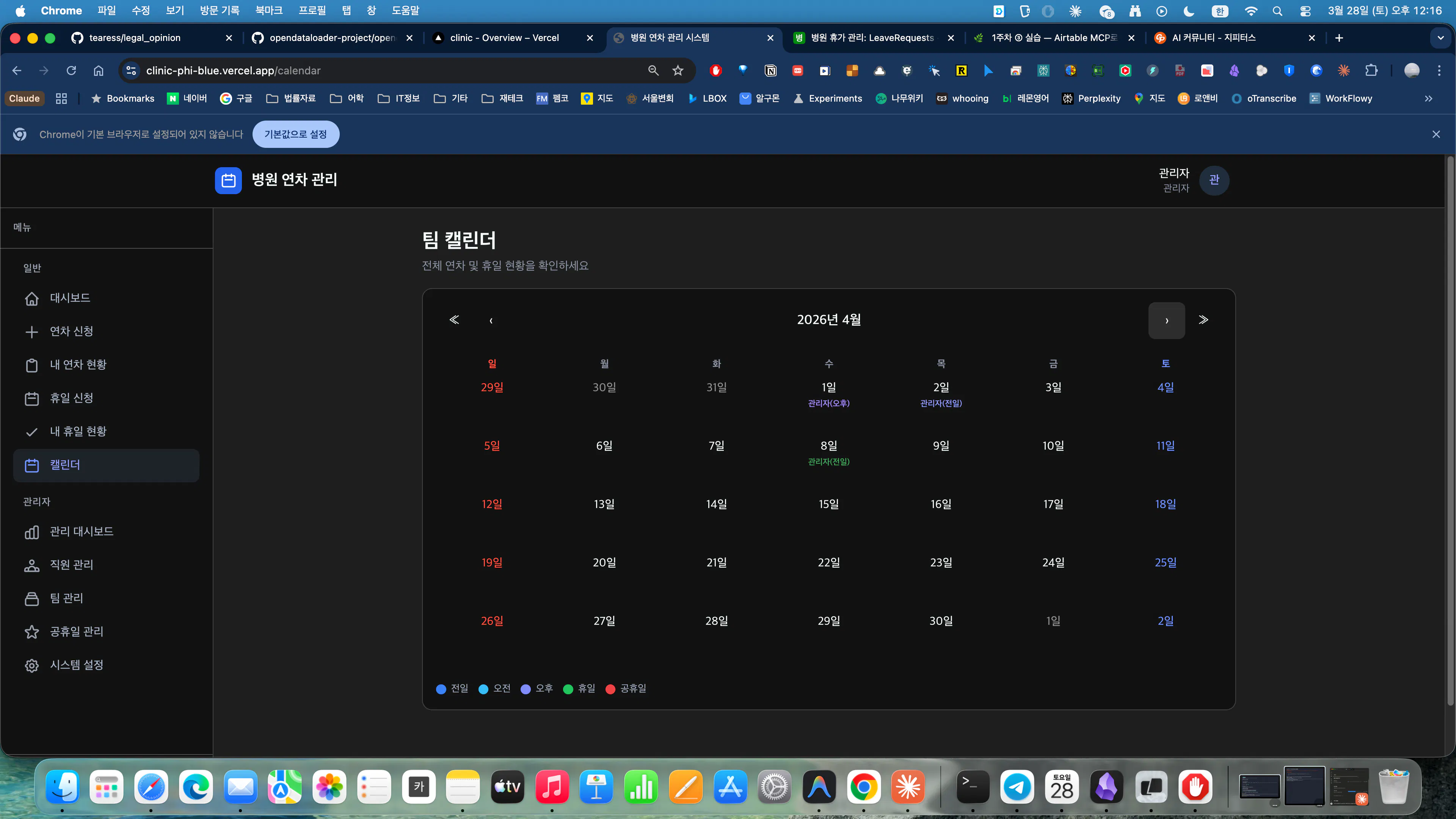Switch to the clinic - Overview – Vercel tab
Viewport: 1456px width, 819px height.
(x=513, y=38)
